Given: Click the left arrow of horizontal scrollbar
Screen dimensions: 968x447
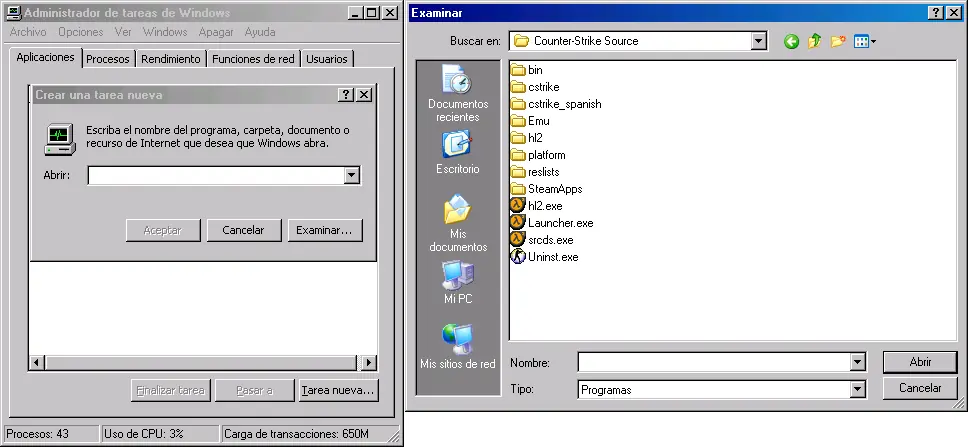Looking at the screenshot, I should tap(36, 362).
